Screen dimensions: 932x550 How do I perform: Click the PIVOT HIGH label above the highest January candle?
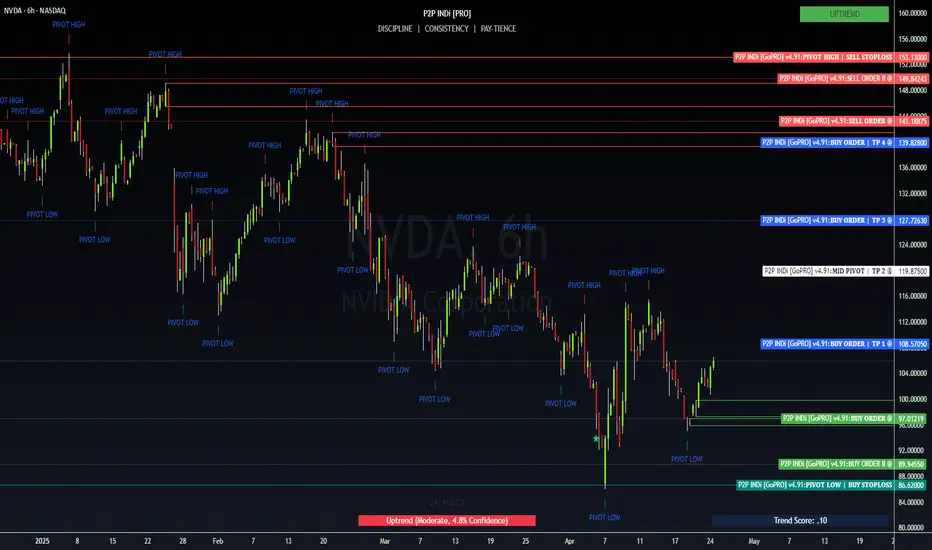(x=68, y=24)
